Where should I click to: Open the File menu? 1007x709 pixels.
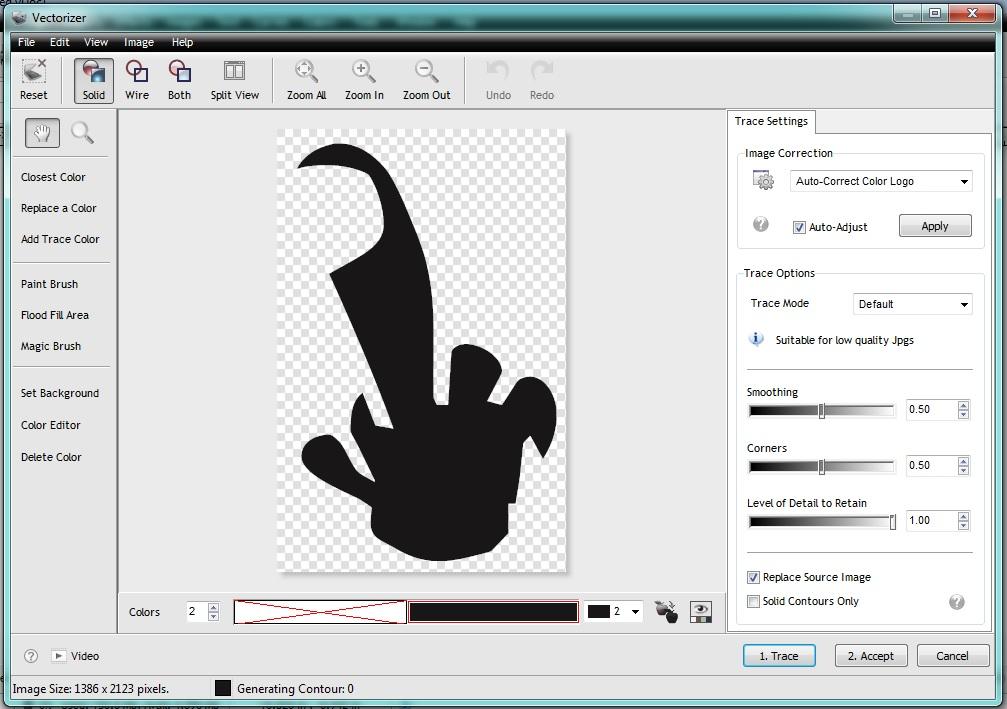[26, 42]
